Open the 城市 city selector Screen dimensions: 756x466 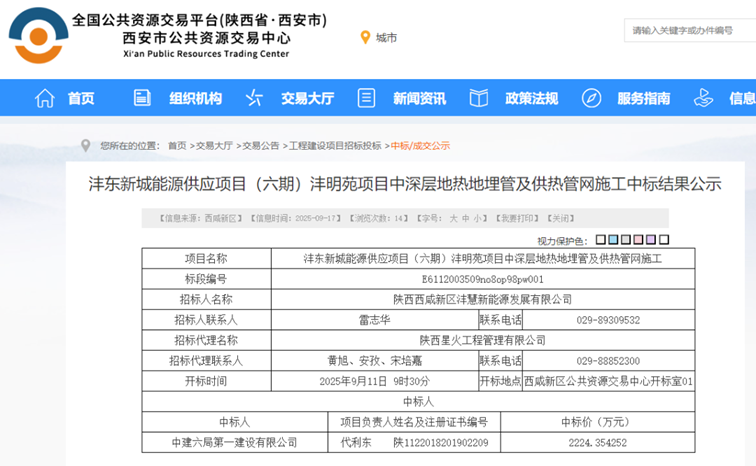point(386,38)
